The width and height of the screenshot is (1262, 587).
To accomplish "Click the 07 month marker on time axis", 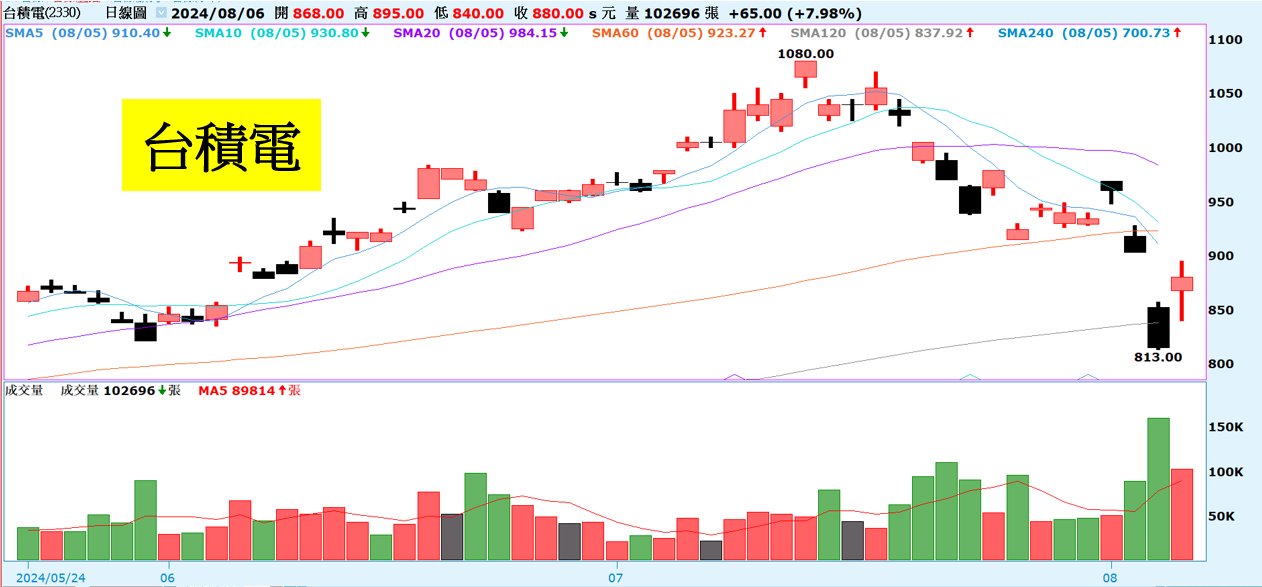I will 616,577.
